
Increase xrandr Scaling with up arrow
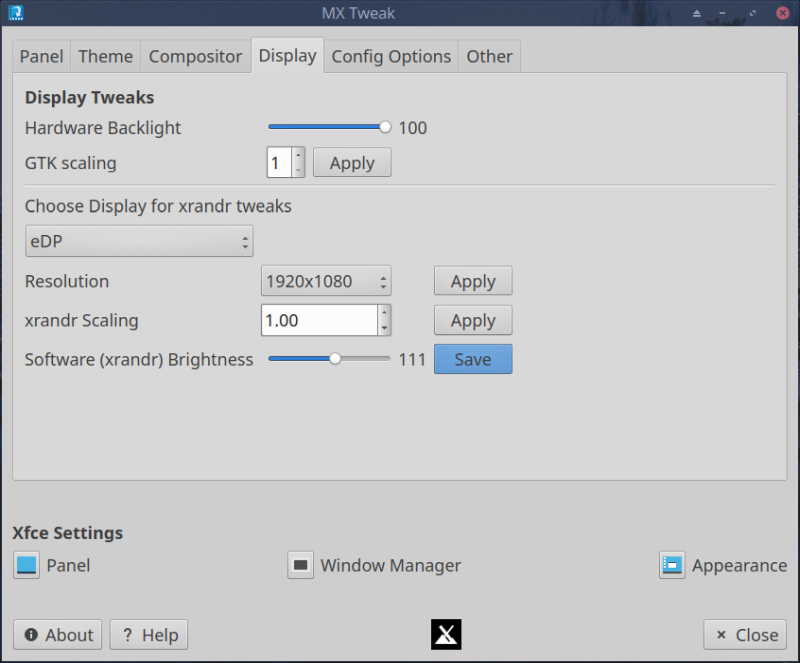tap(384, 312)
